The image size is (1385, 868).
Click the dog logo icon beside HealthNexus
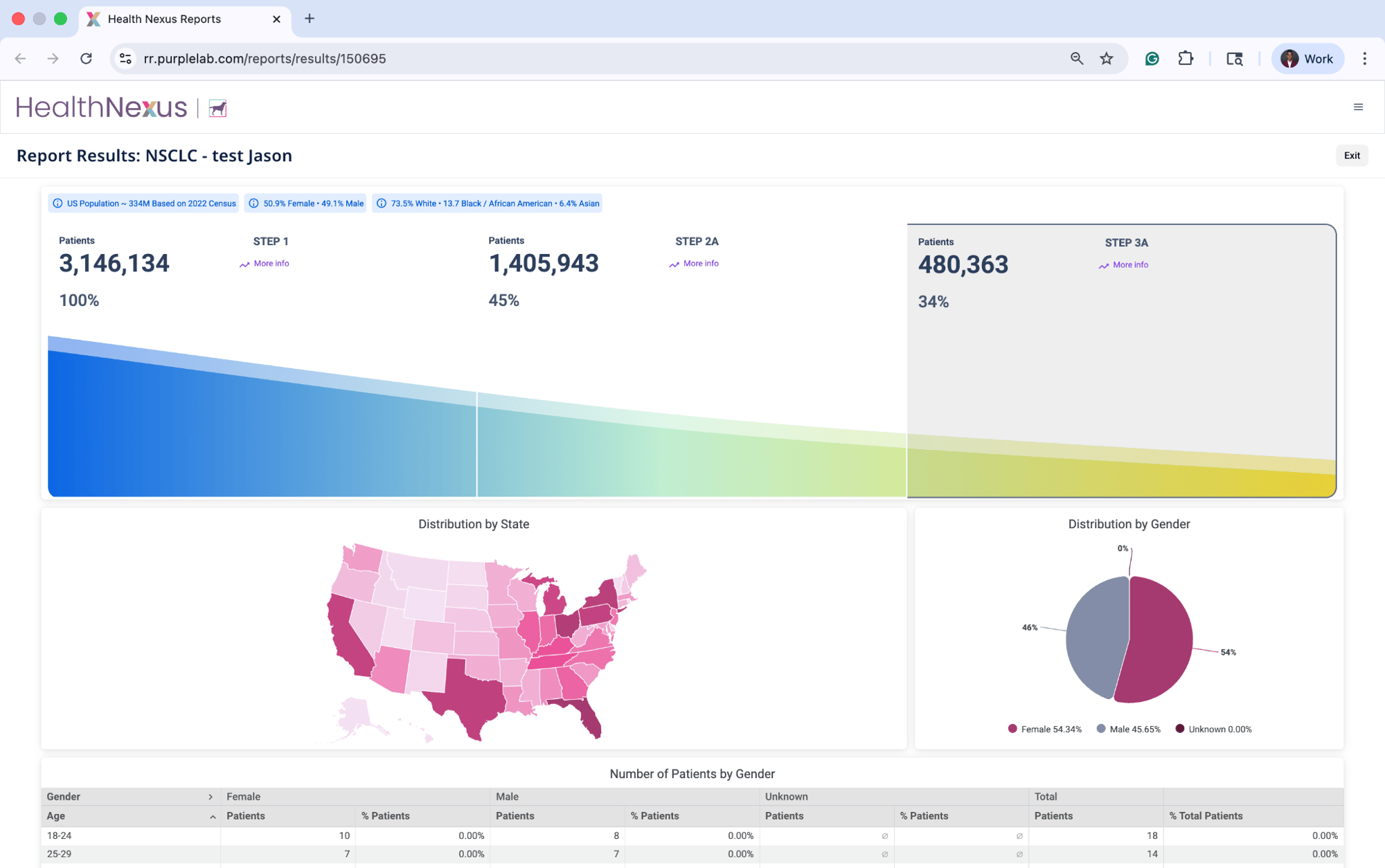[218, 109]
